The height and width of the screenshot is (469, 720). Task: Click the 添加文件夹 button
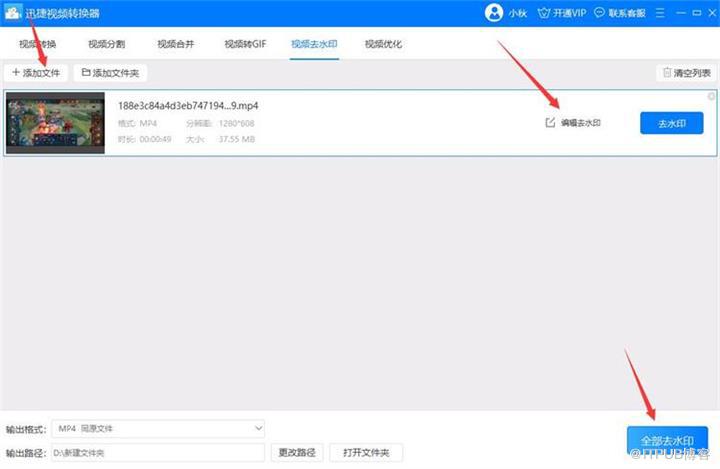click(x=110, y=73)
